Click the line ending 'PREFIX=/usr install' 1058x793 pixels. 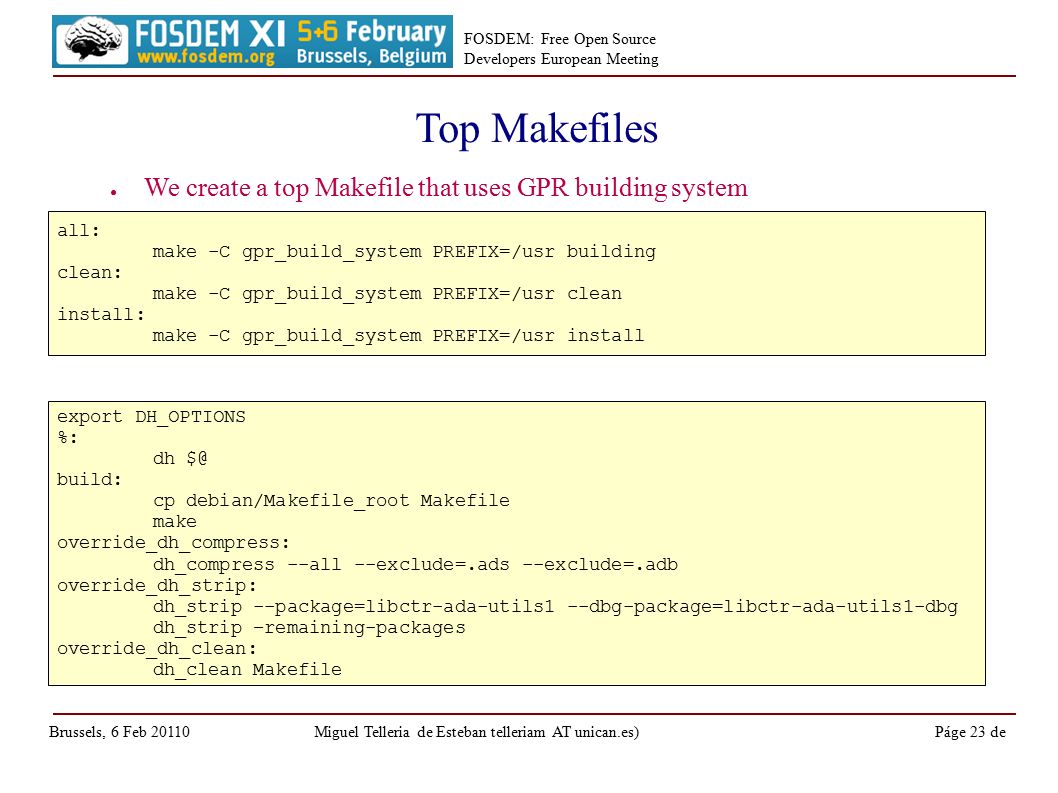tap(398, 336)
